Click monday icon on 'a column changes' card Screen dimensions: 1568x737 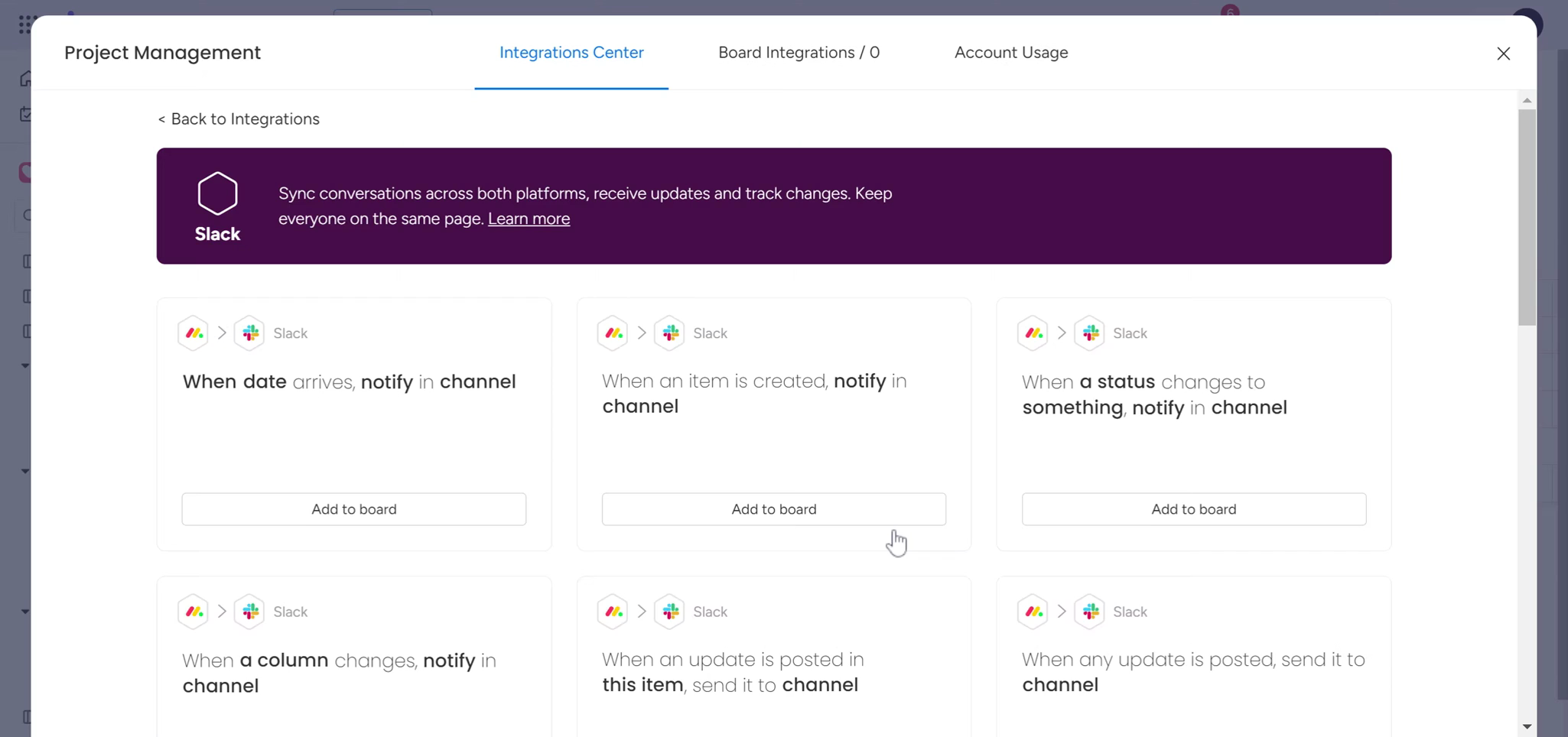[x=194, y=612]
